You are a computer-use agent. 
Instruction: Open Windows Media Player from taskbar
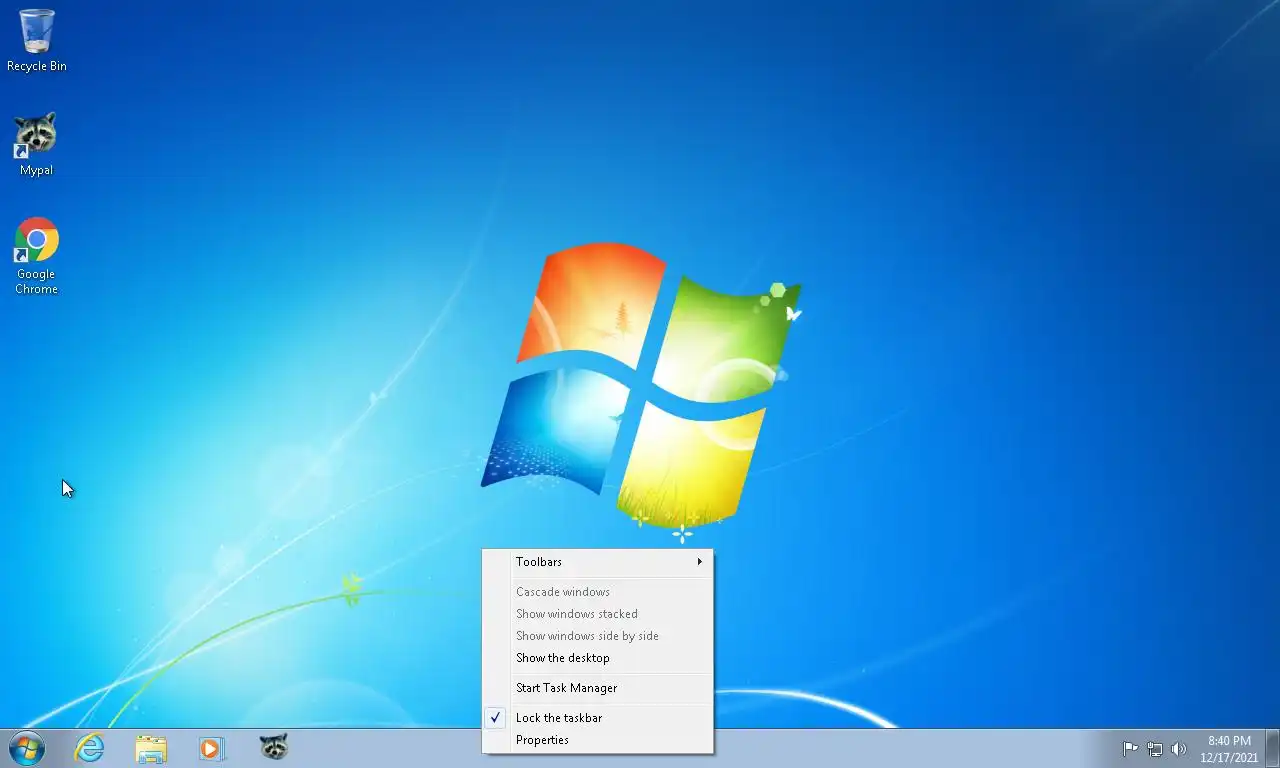(x=212, y=748)
